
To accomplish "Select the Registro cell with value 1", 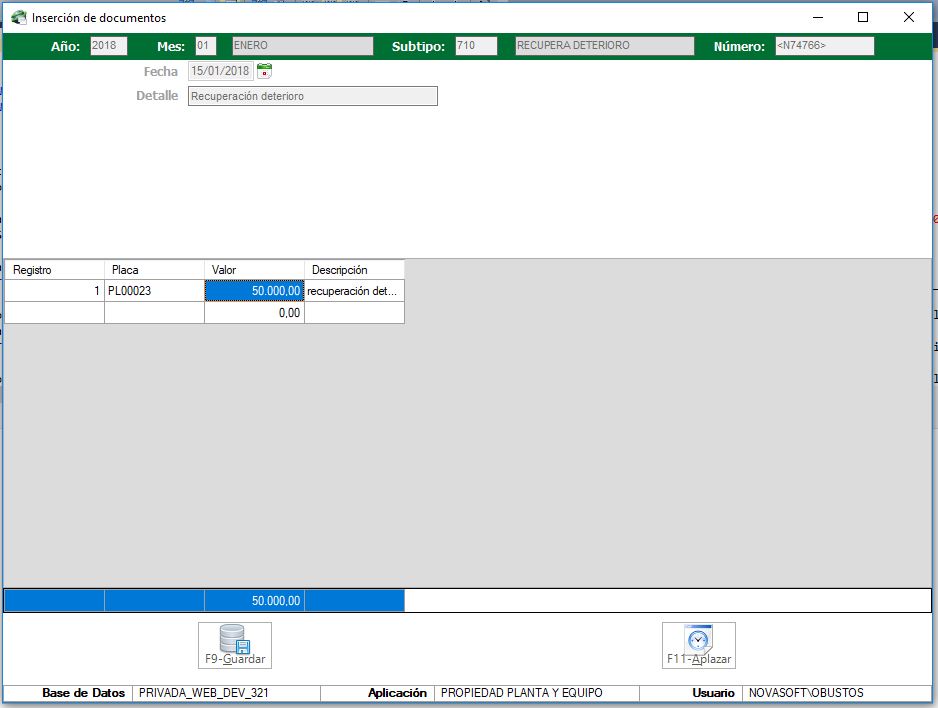I will coord(54,291).
